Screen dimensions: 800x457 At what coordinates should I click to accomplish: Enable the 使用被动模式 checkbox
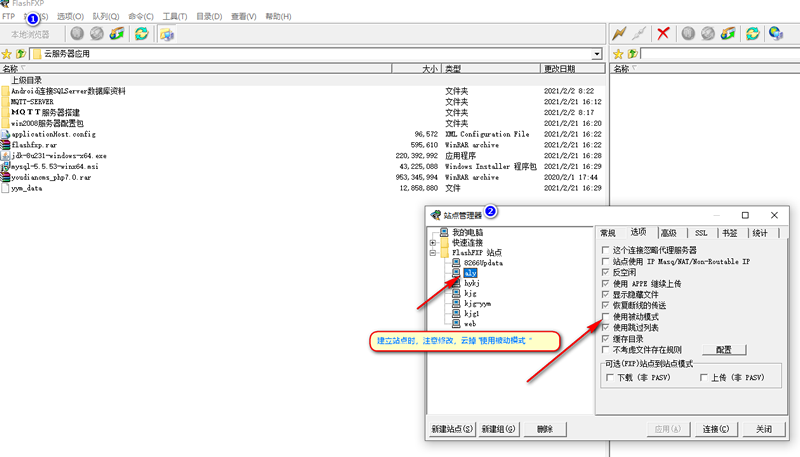604,316
